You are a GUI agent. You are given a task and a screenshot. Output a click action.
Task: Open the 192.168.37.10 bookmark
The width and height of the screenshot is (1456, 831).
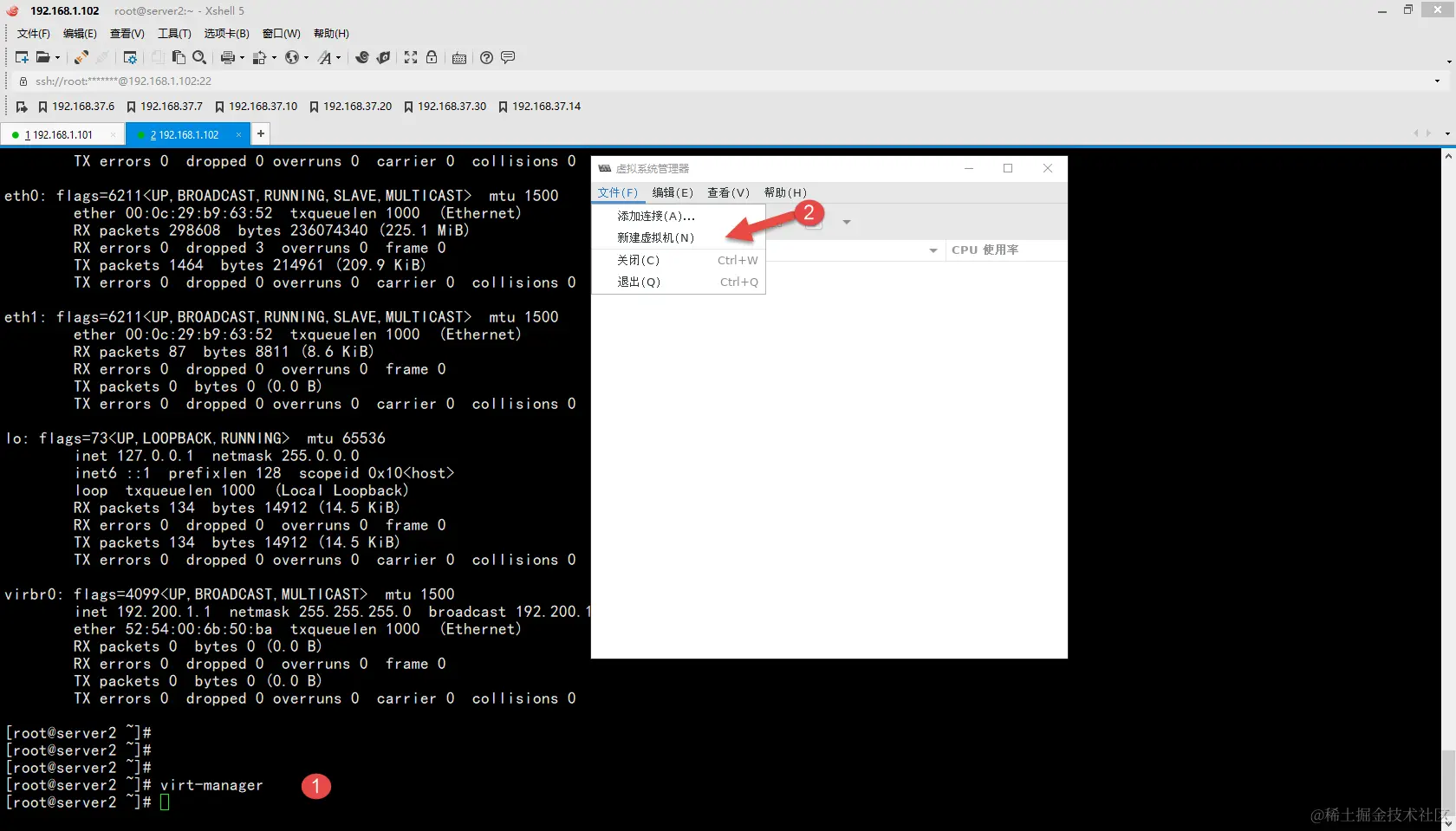click(x=256, y=107)
